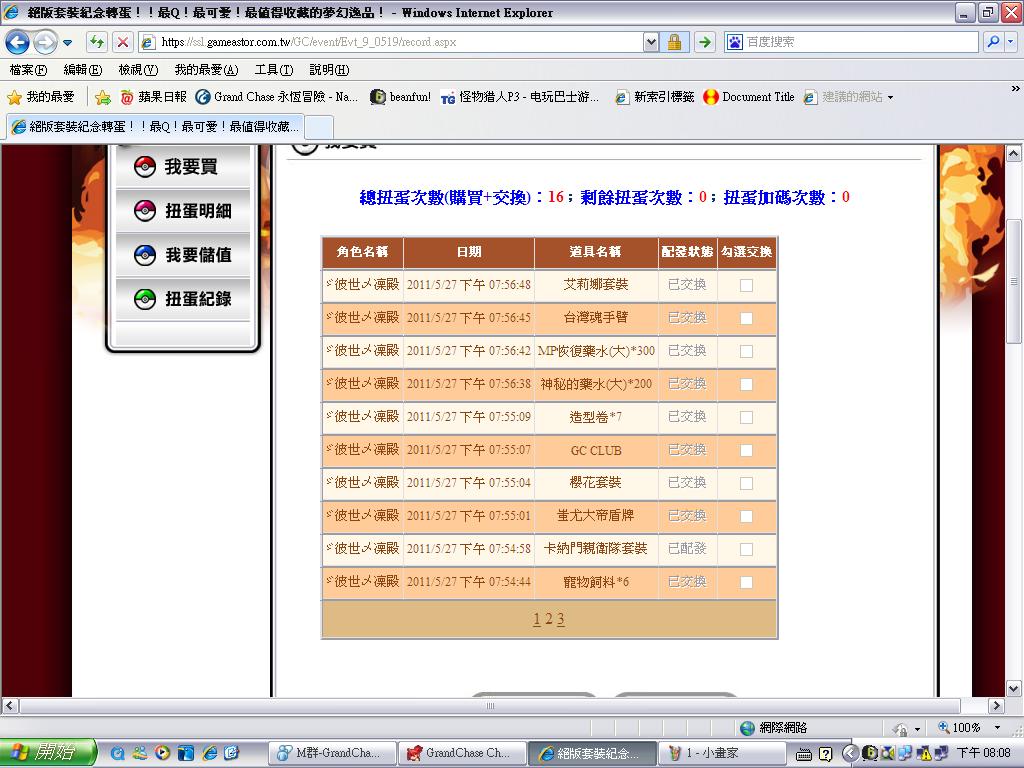Open the 工具(T) menu
The height and width of the screenshot is (768, 1024).
pyautogui.click(x=273, y=70)
